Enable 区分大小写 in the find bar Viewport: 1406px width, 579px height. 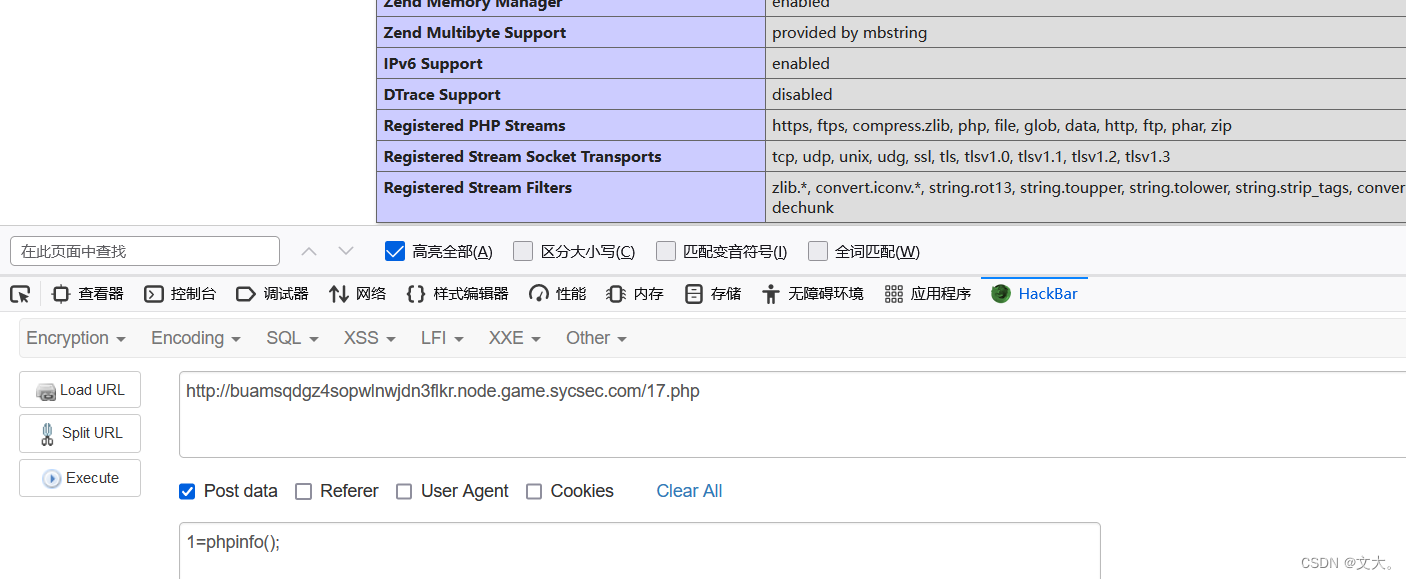tap(523, 251)
